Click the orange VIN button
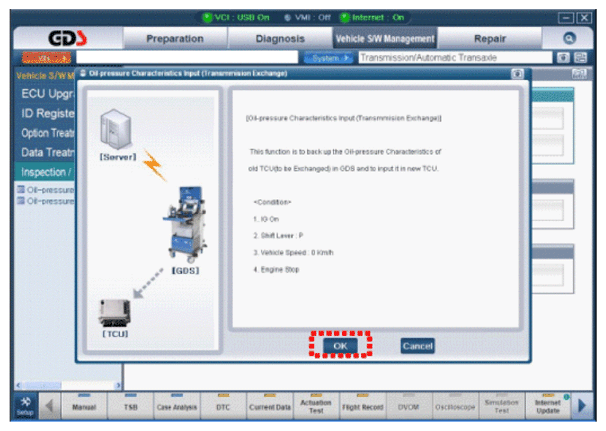This screenshot has width=606, height=431. click(x=46, y=58)
